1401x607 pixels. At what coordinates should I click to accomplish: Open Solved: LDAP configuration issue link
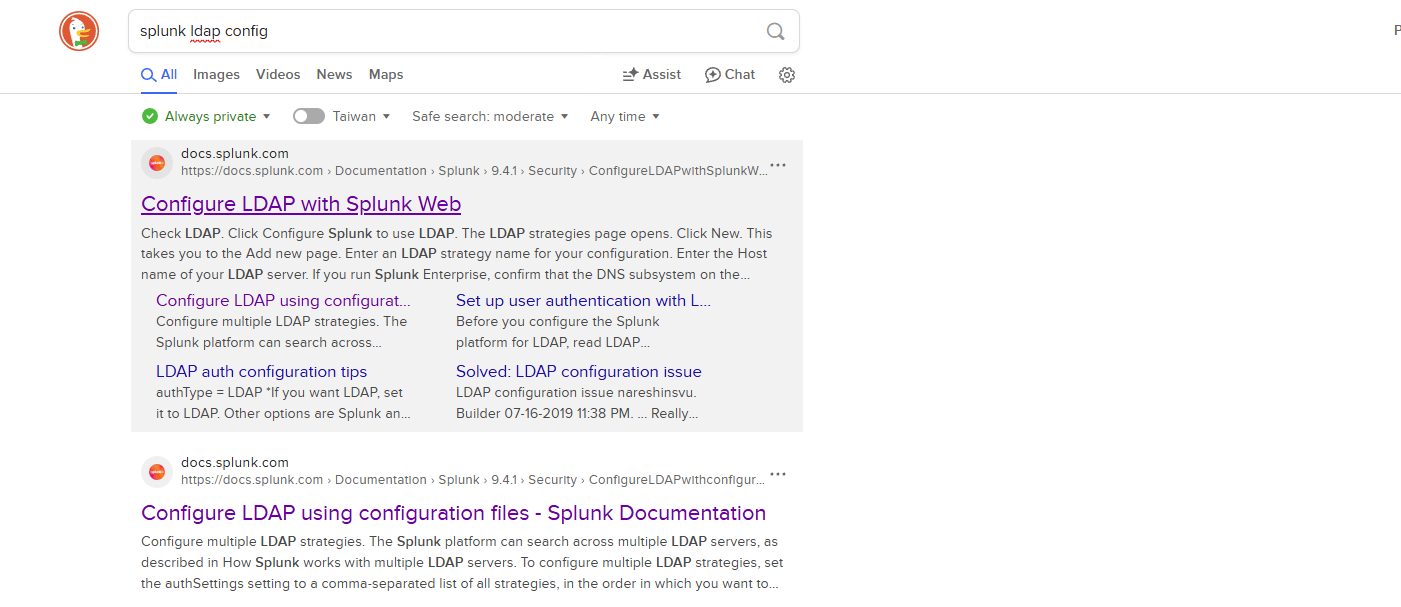pos(578,372)
